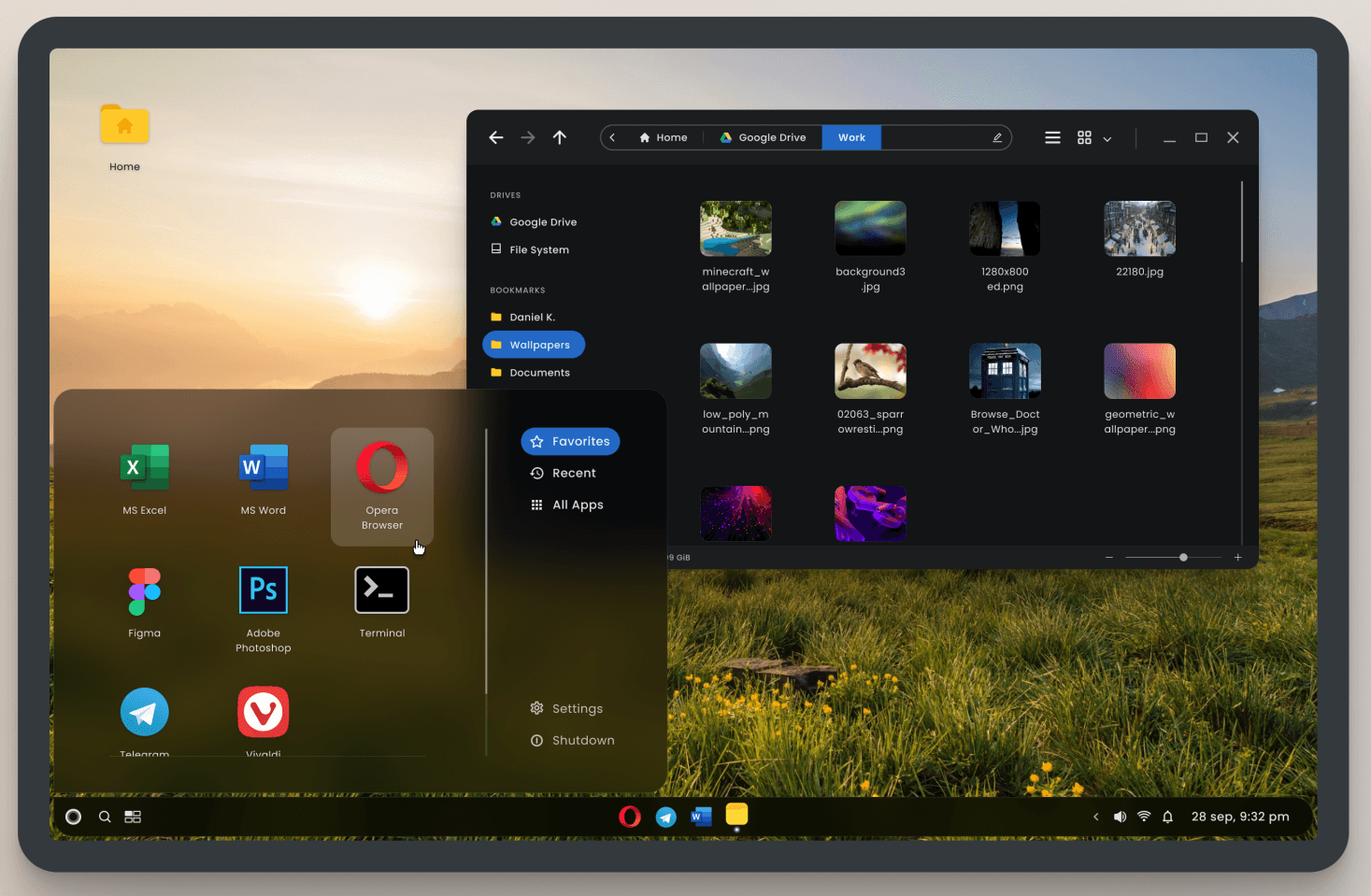Click the file manager vertical scrollbar
The height and width of the screenshot is (896, 1371).
1242,221
